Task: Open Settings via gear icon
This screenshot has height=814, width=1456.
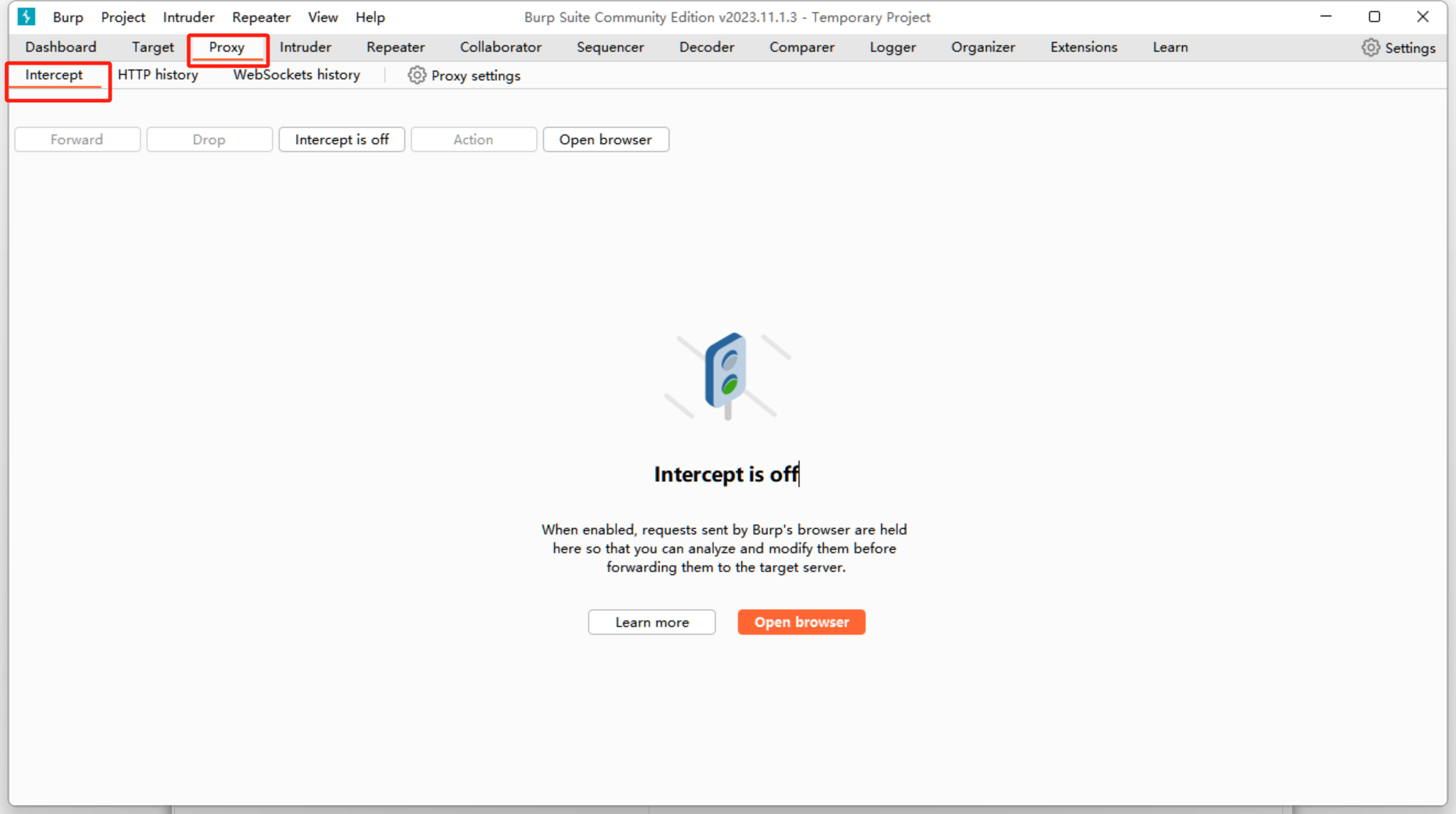Action: coord(1370,48)
